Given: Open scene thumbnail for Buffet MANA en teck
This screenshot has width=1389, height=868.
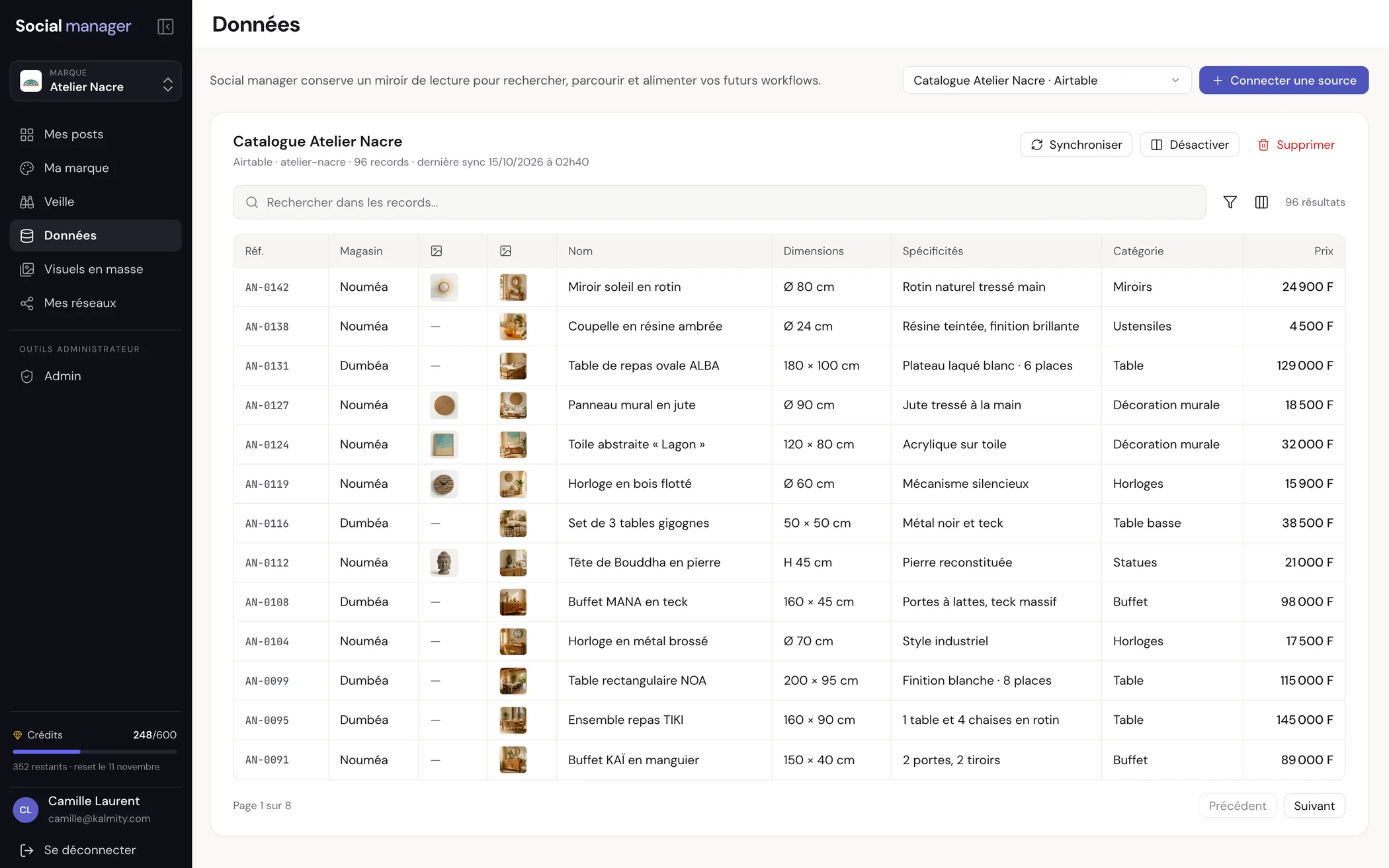Looking at the screenshot, I should pyautogui.click(x=513, y=602).
